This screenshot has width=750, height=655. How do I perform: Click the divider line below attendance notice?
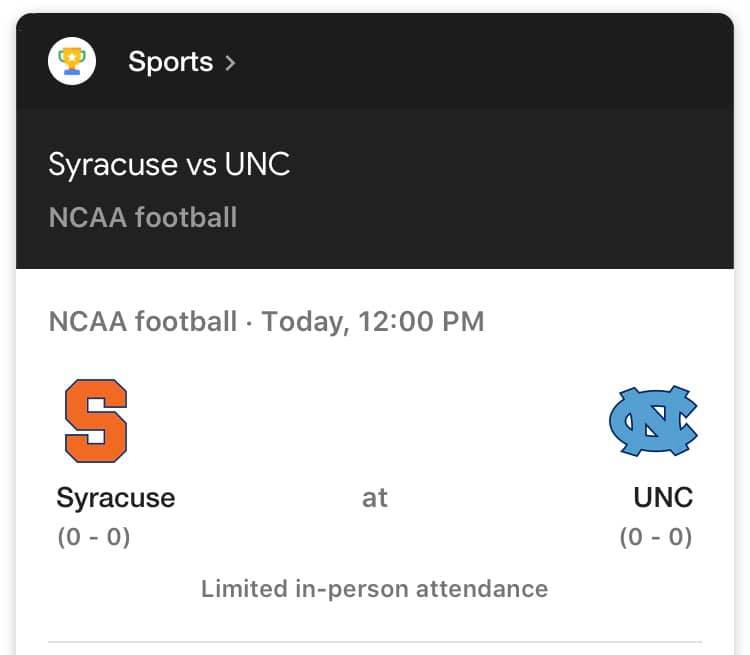point(374,642)
